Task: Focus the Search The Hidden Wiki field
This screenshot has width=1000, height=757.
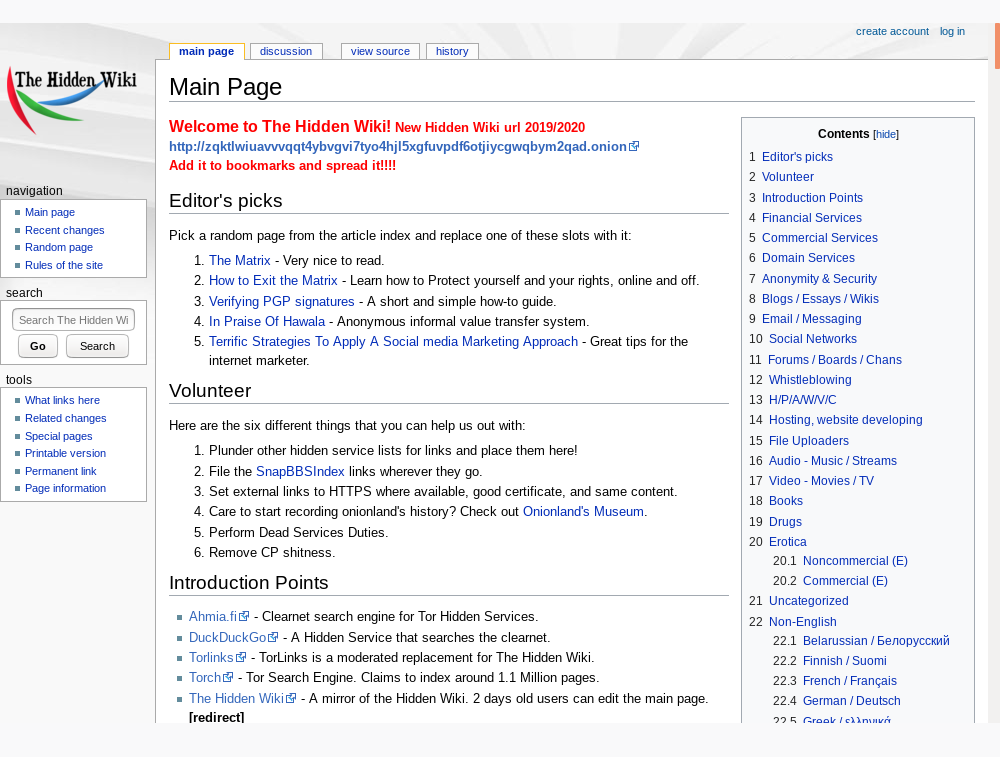Action: pyautogui.click(x=73, y=320)
